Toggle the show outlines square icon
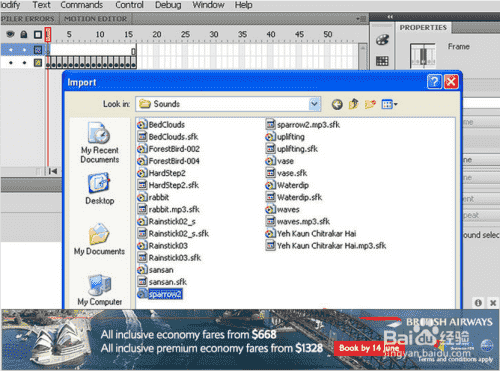This screenshot has width=500, height=371. (38, 34)
